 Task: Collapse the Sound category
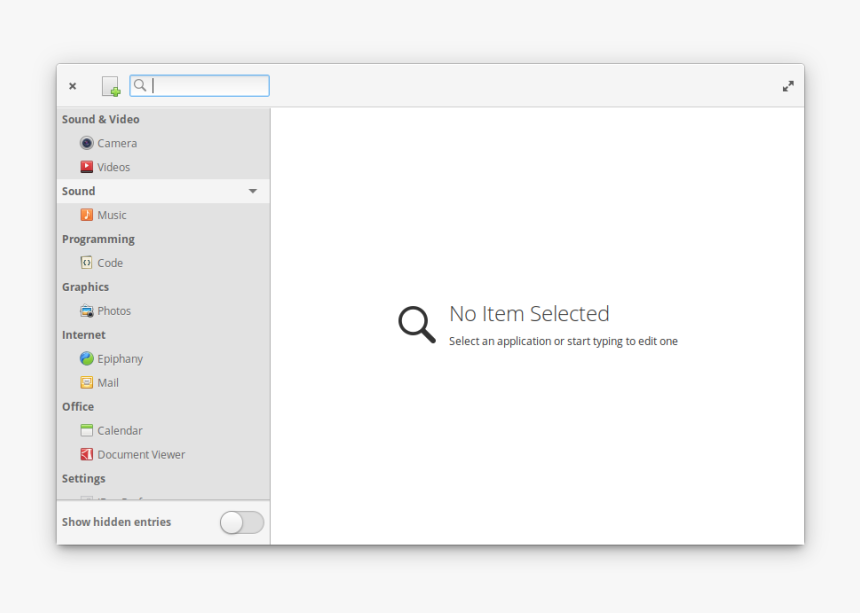[x=252, y=190]
